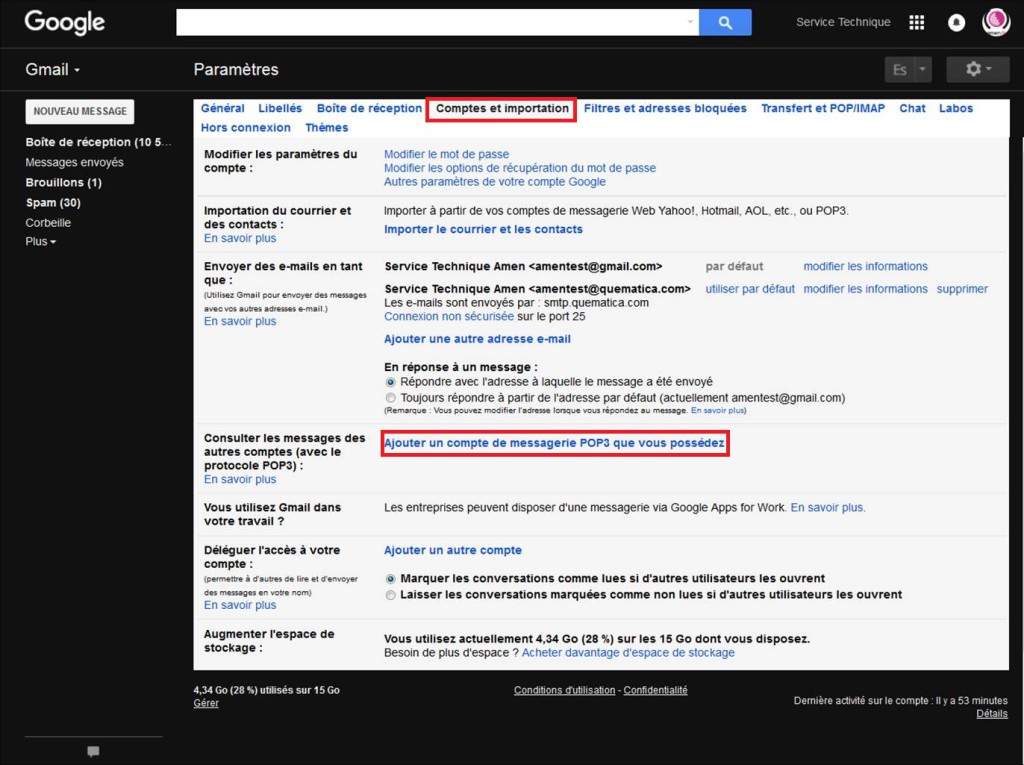Open Spam (30) folder

(53, 203)
